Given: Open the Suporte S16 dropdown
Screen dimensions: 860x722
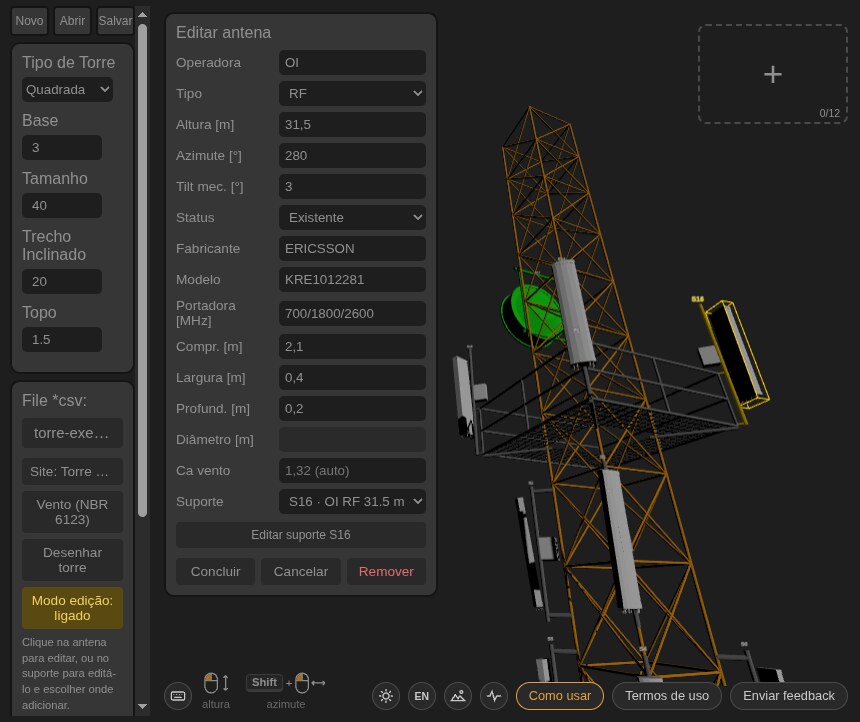Looking at the screenshot, I should (x=352, y=501).
